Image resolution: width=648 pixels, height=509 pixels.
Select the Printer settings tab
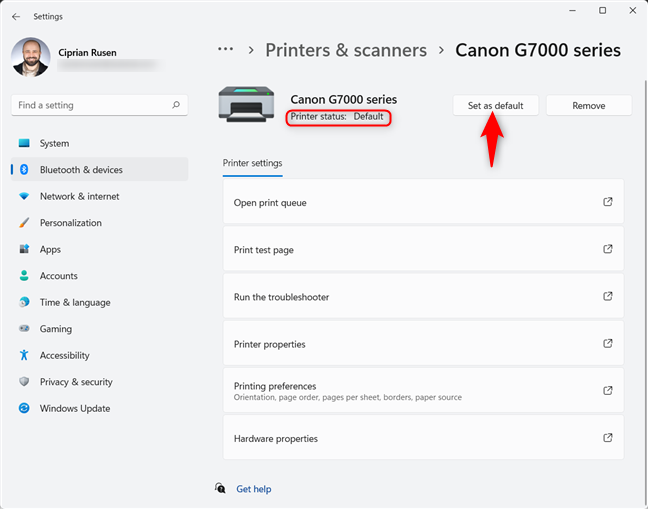coord(253,163)
